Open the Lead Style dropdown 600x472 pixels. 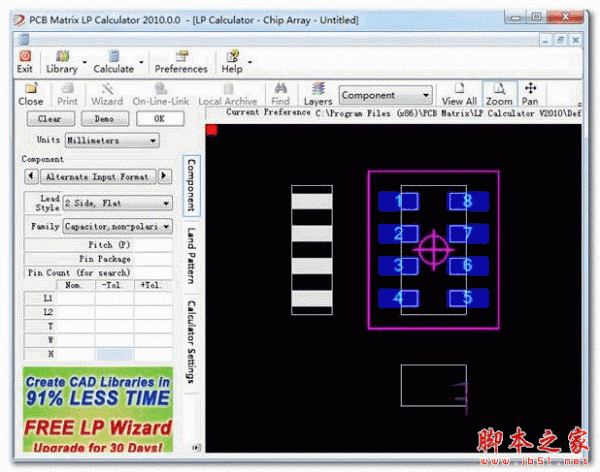coord(117,203)
